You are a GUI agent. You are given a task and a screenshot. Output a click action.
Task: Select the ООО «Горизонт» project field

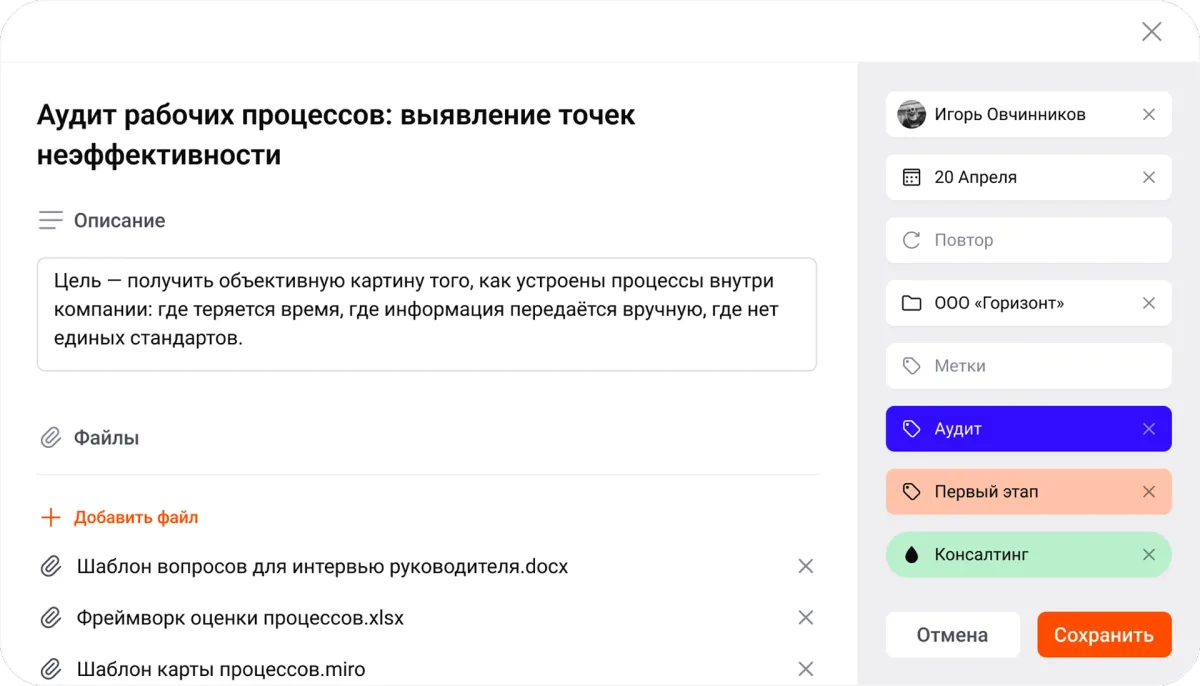[x=1000, y=303]
